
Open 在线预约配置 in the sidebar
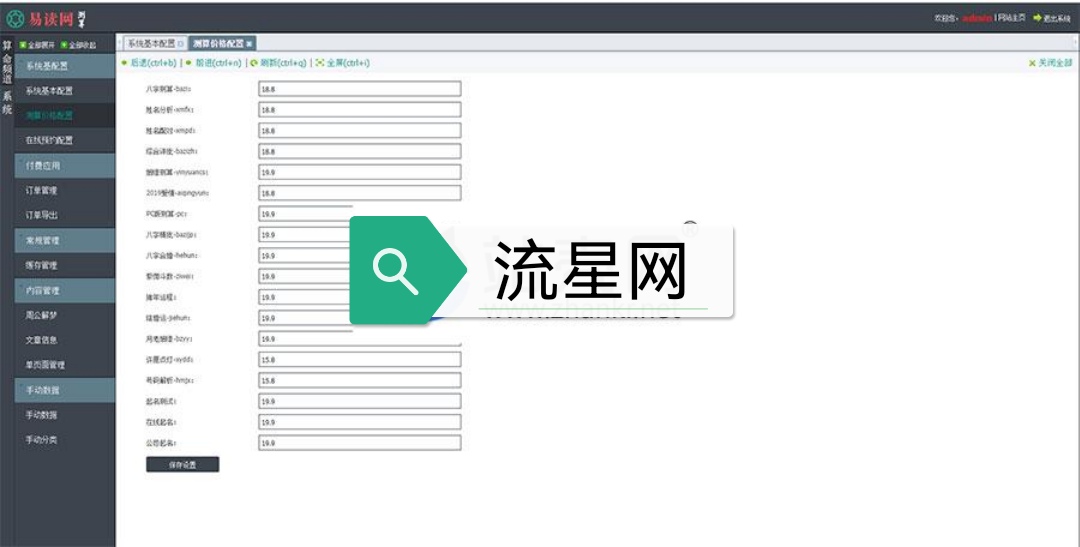click(x=65, y=141)
